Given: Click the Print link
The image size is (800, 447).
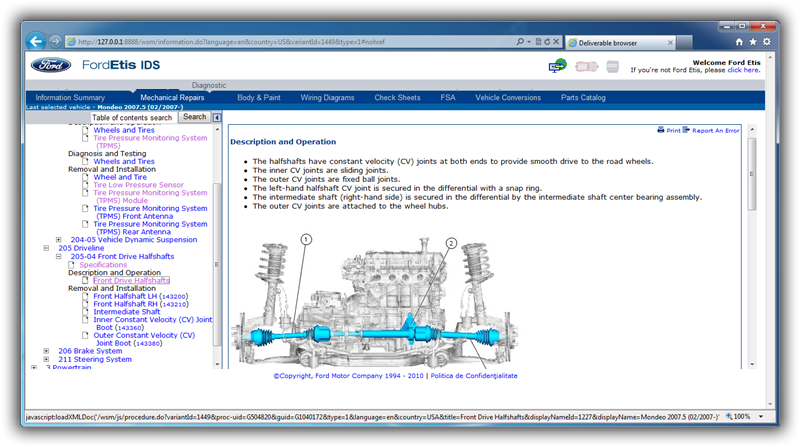Looking at the screenshot, I should pos(673,131).
